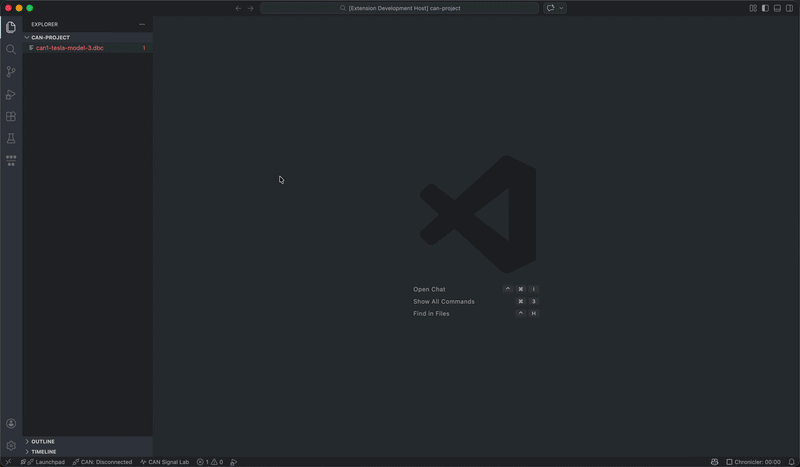Open chat dropdown arrow in title bar

561,8
